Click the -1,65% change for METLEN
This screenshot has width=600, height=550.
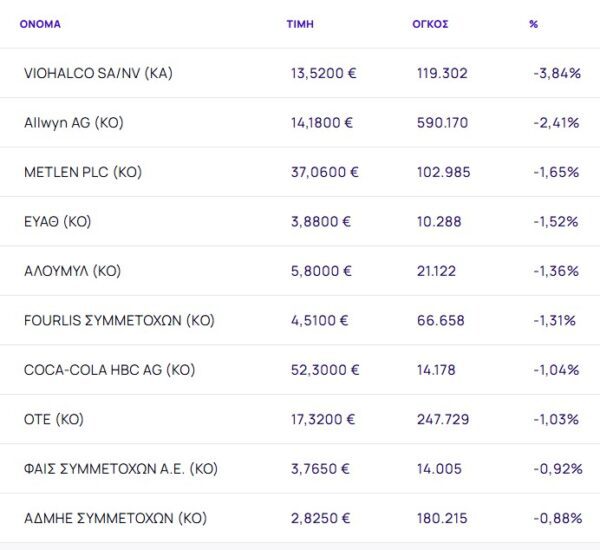556,172
